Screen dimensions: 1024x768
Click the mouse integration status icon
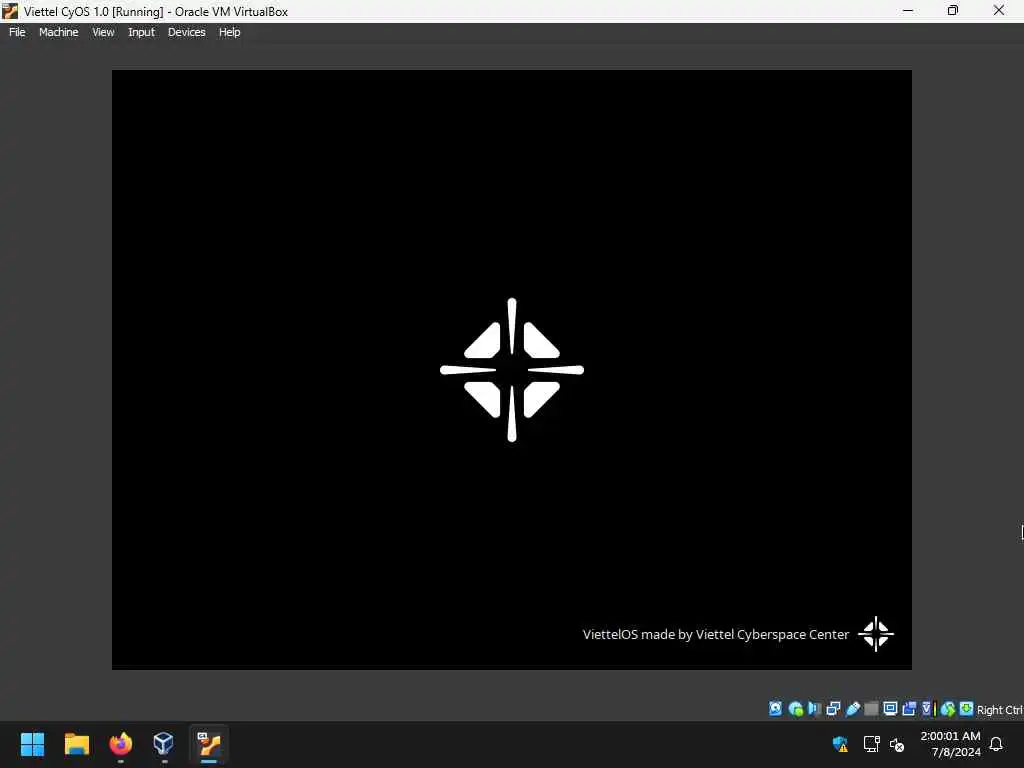click(x=948, y=709)
